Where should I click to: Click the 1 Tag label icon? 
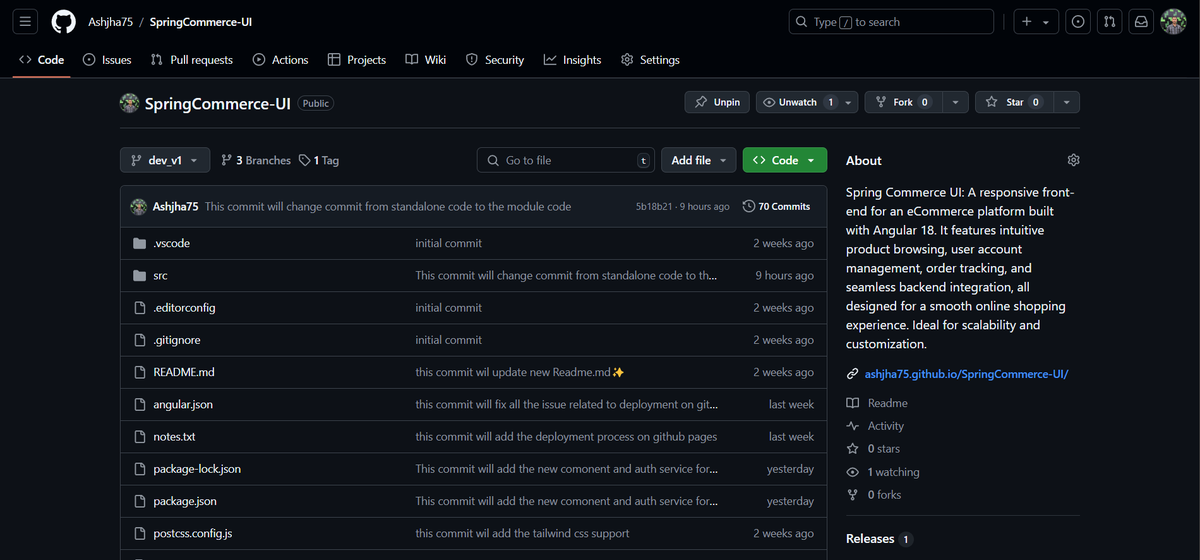point(304,160)
